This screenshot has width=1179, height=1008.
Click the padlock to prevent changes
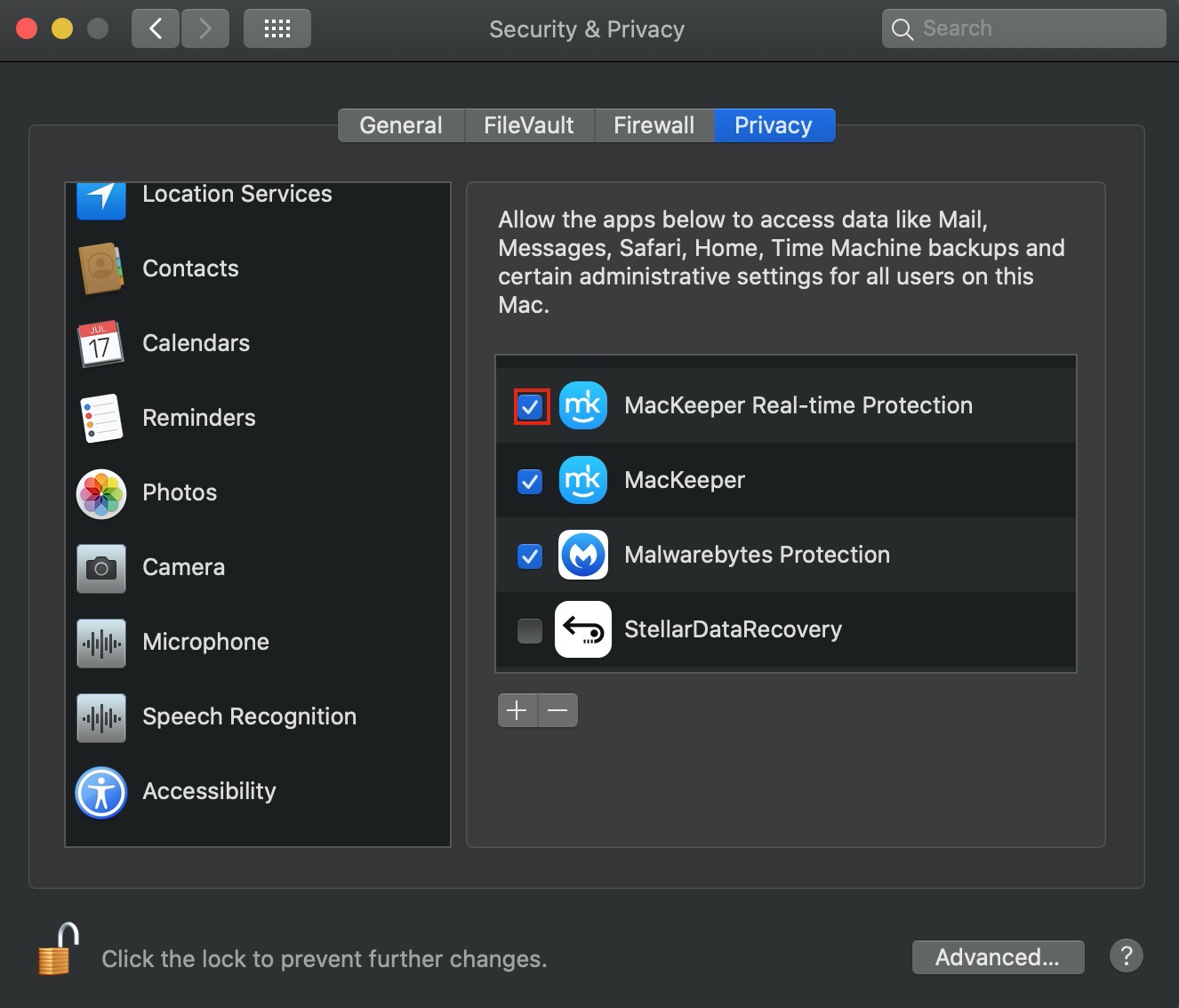coord(58,948)
